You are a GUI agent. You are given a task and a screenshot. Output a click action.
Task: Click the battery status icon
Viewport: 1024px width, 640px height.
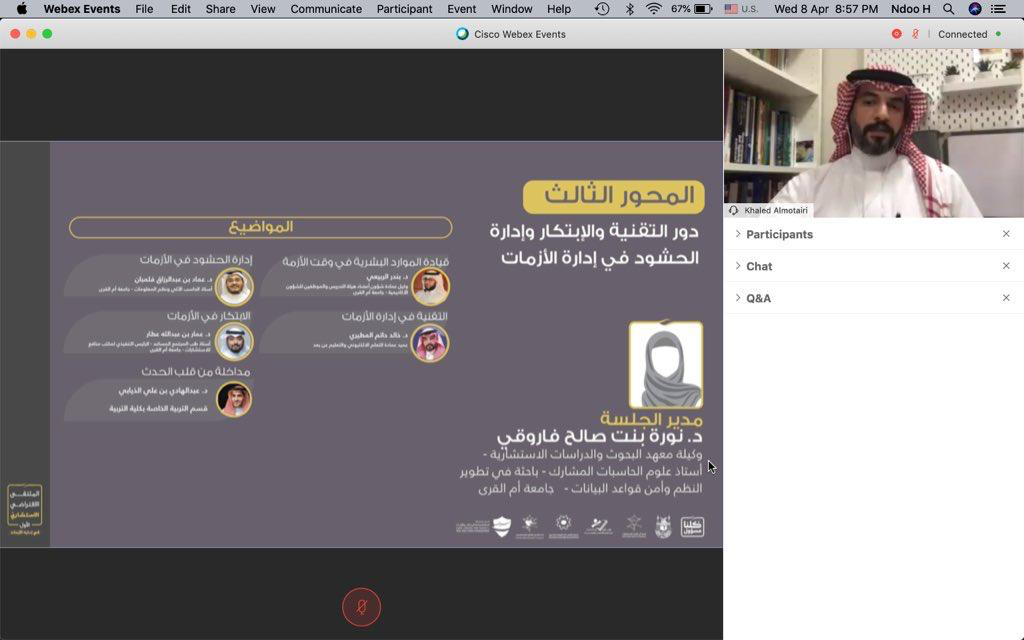[x=703, y=9]
